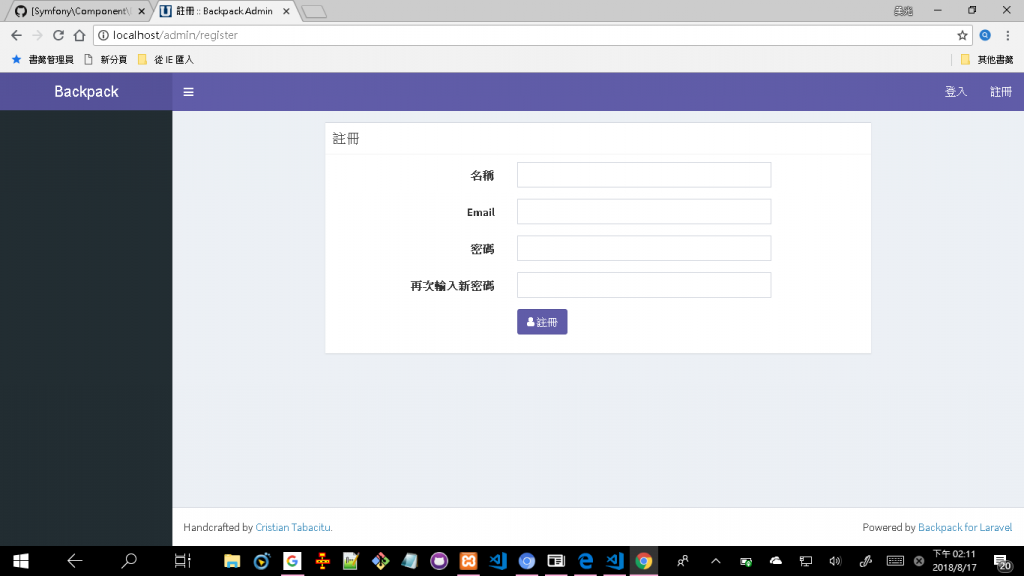Launch XAMPP from the taskbar
Screen dimensions: 1024x576
(468, 561)
